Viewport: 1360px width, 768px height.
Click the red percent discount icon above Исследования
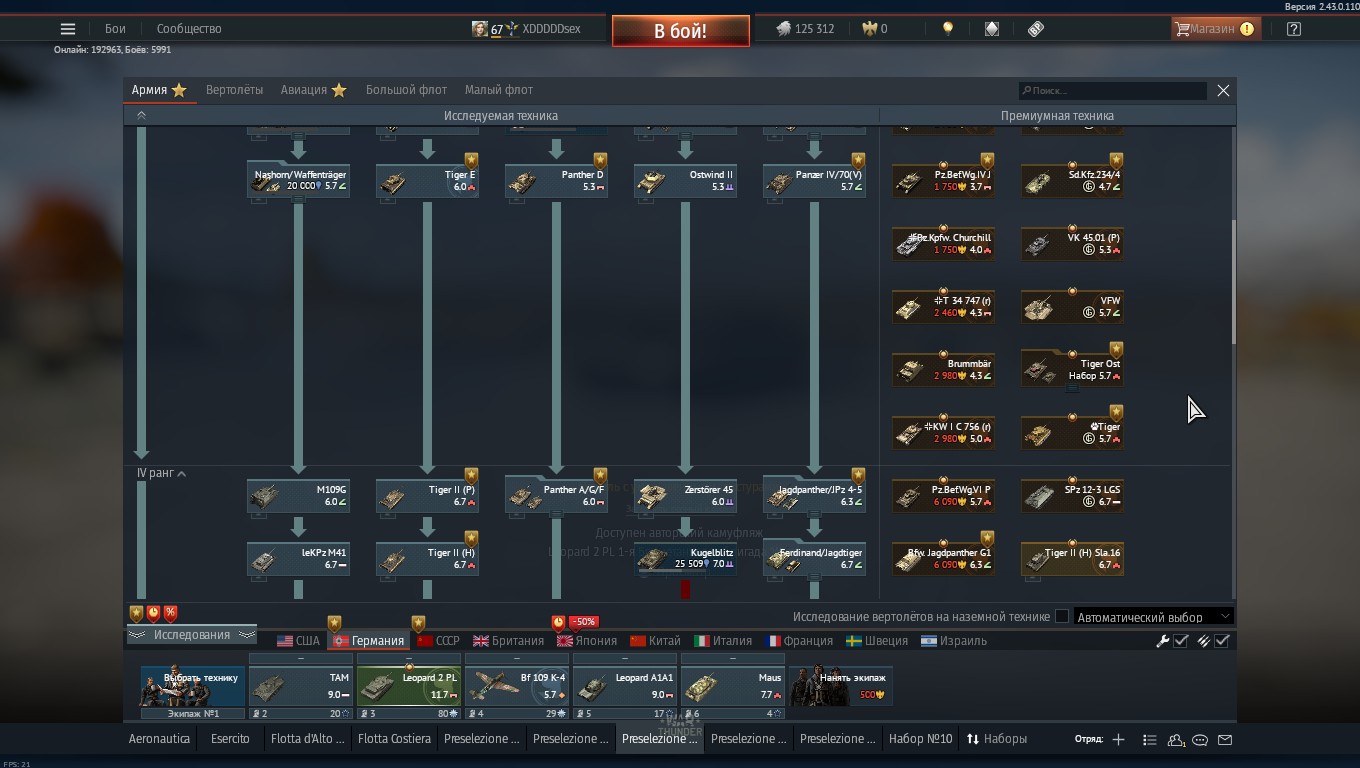click(x=171, y=613)
